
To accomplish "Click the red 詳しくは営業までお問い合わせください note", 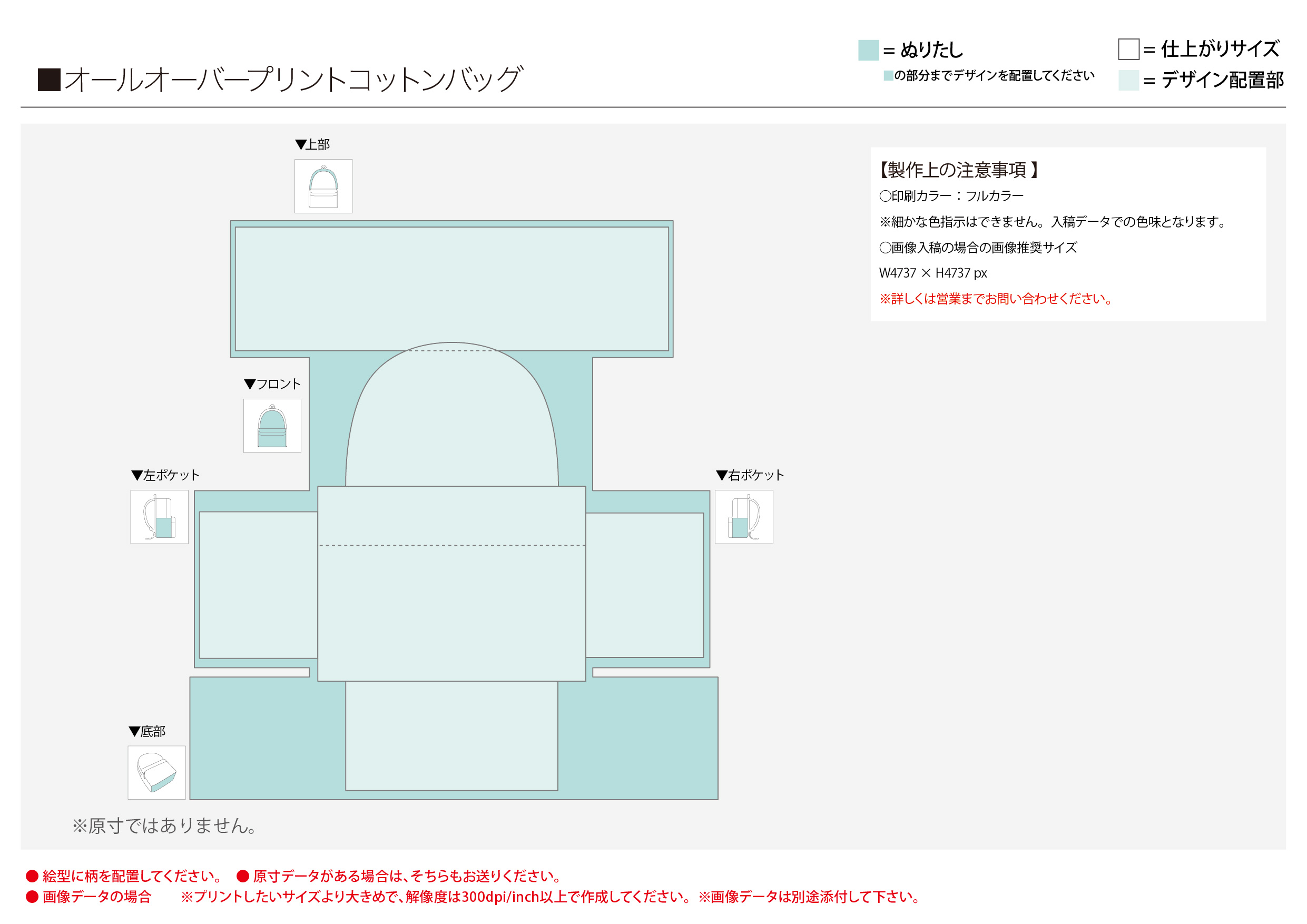I will point(996,298).
